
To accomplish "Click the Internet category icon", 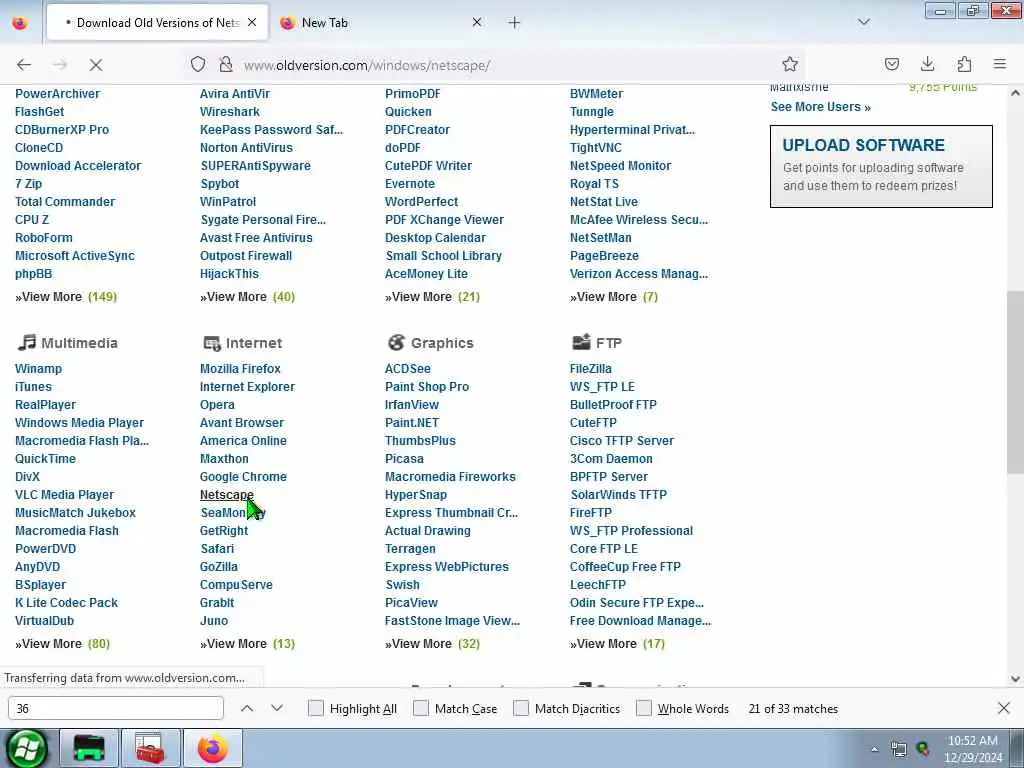I will (212, 343).
